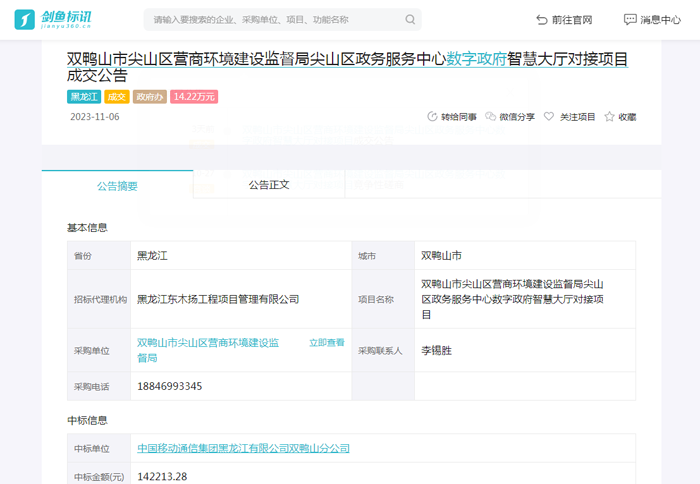The height and width of the screenshot is (484, 700).
Task: Click the 黑龙江 region tag
Action: pyautogui.click(x=84, y=97)
